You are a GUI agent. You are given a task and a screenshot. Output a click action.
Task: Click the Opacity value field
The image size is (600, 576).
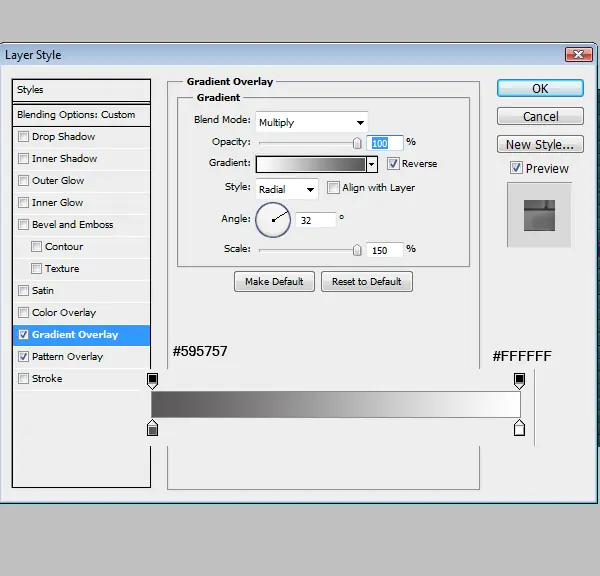385,143
